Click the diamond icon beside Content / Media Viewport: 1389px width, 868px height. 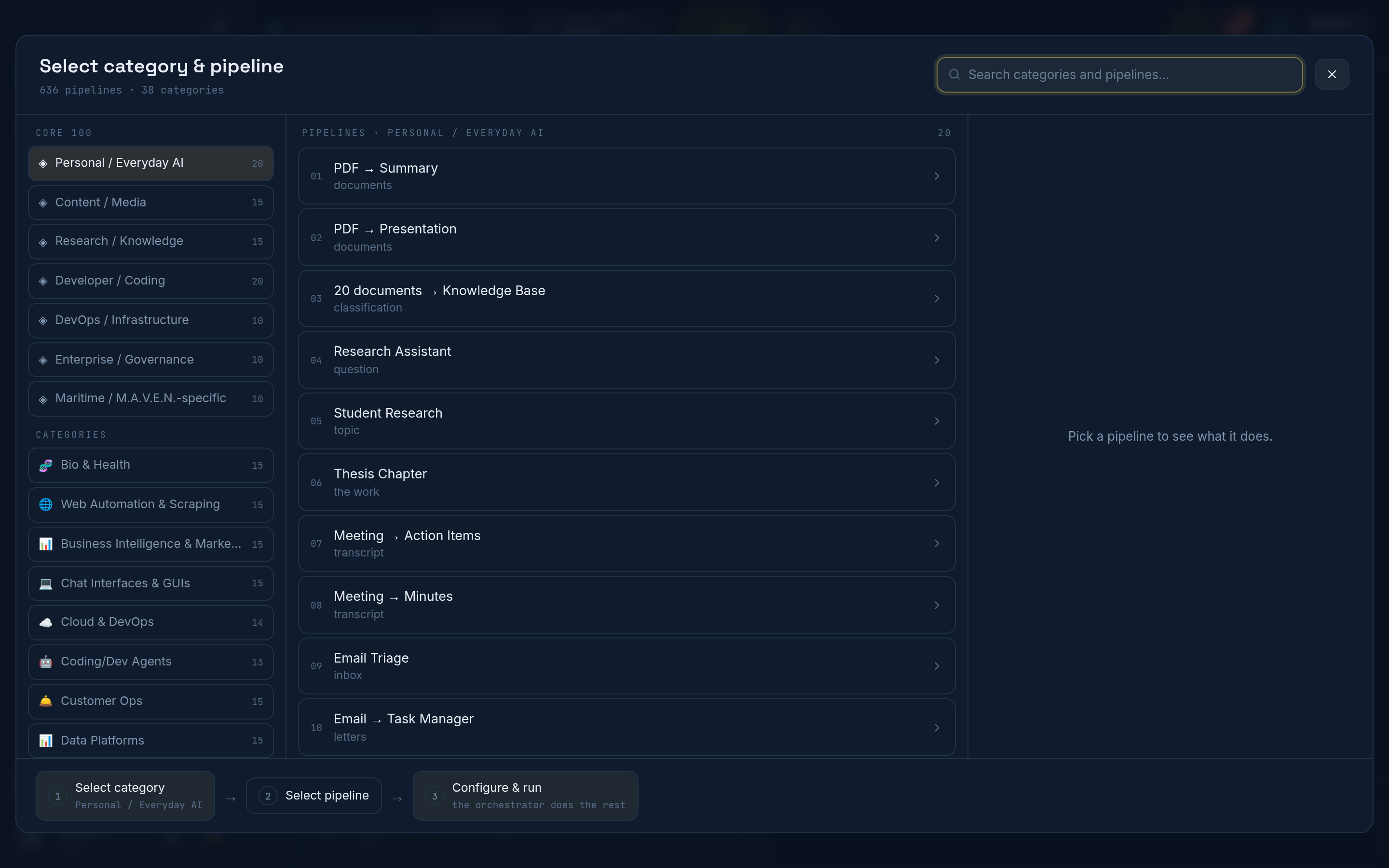43,203
